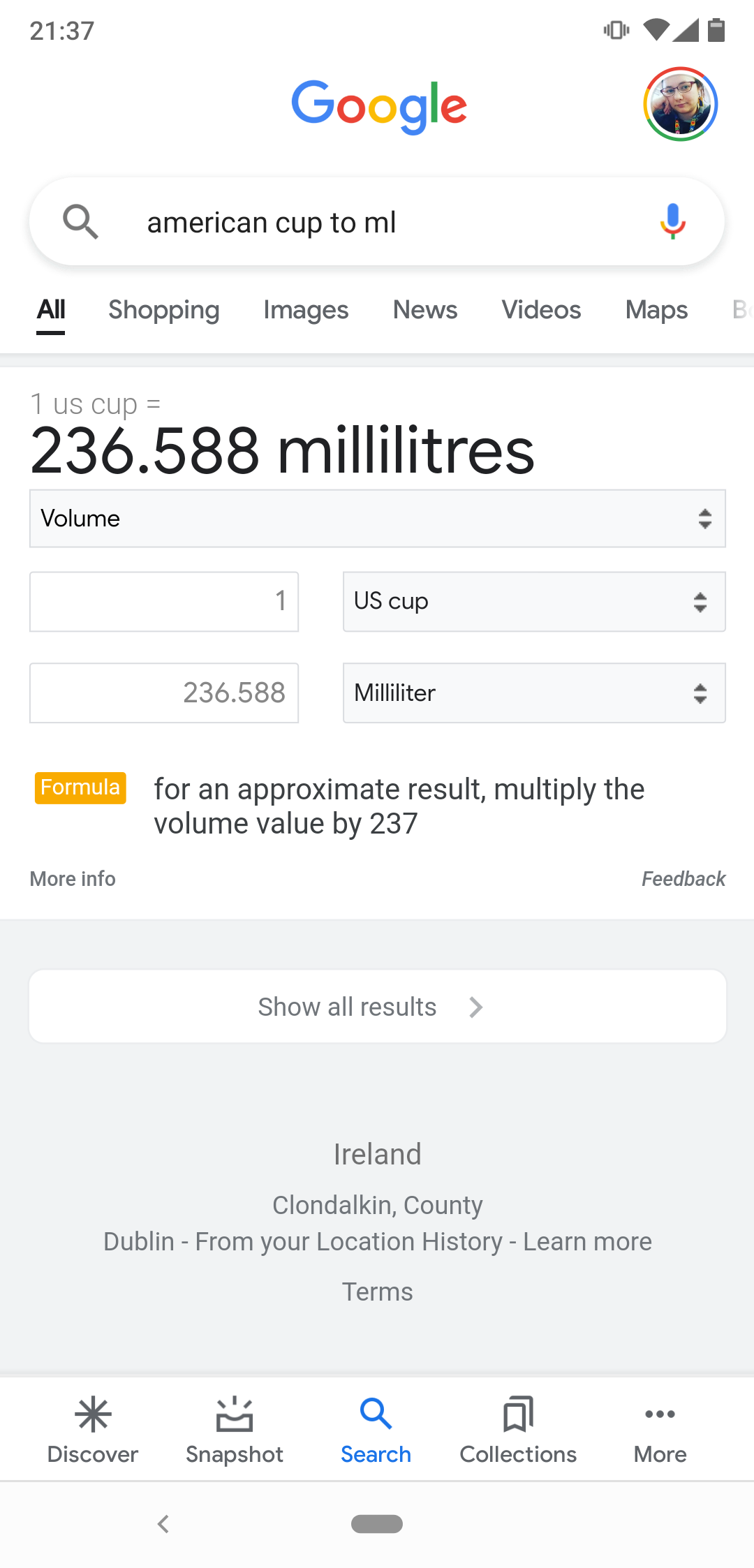This screenshot has height=1568, width=754.
Task: Click the magnifier icon in search bar
Action: pyautogui.click(x=80, y=222)
